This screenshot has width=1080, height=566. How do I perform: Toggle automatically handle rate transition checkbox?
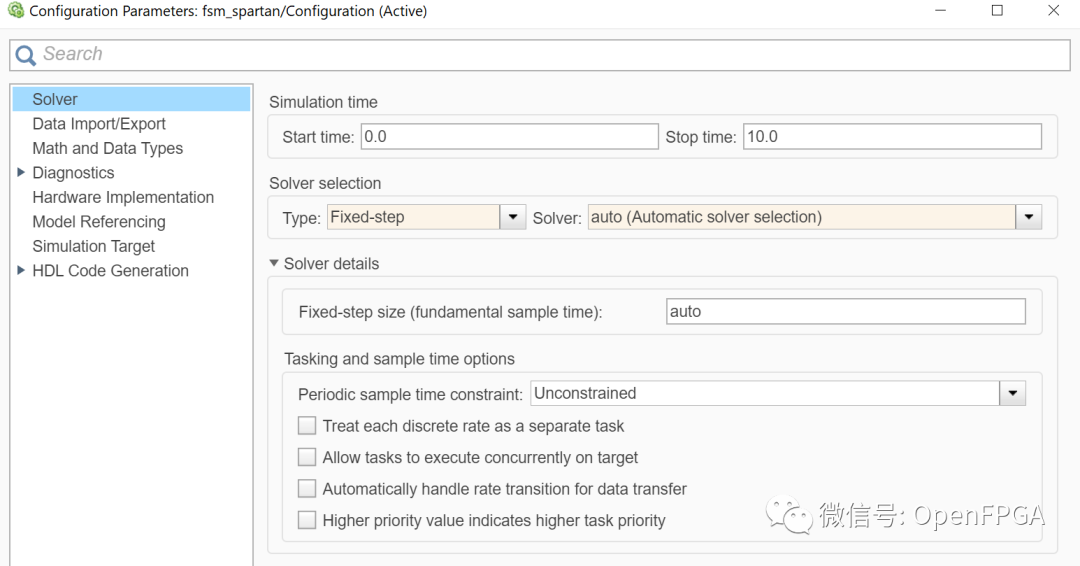307,489
